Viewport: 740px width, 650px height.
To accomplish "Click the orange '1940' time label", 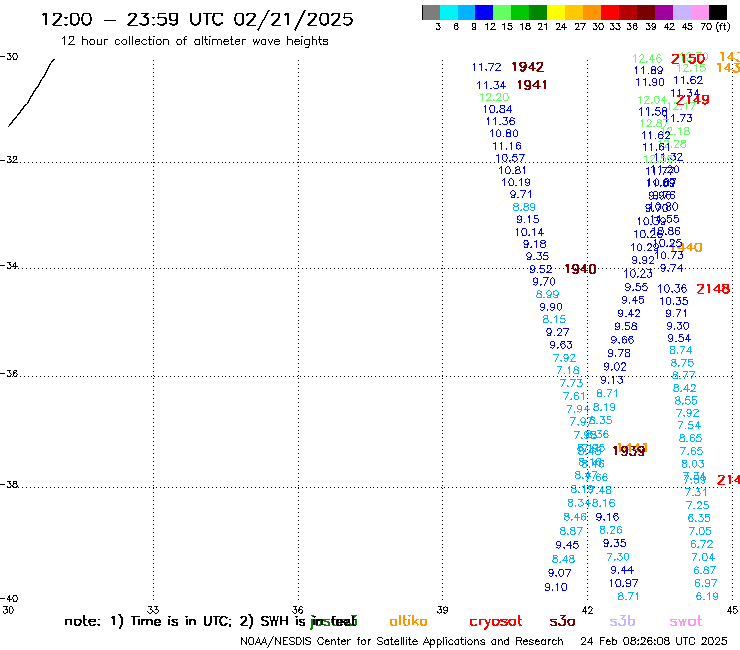I will (687, 247).
